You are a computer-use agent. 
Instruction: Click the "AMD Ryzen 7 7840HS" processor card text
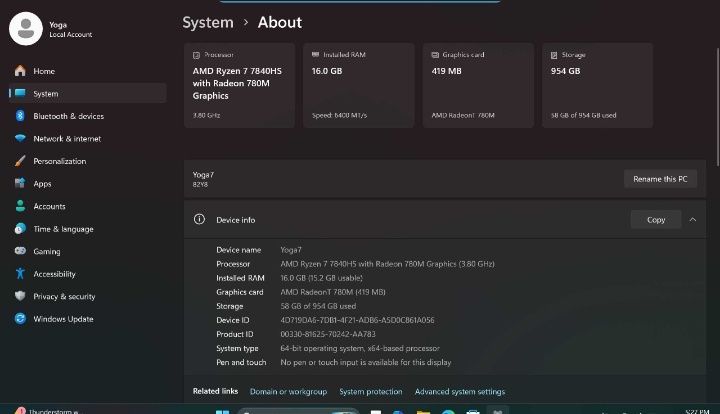point(237,83)
